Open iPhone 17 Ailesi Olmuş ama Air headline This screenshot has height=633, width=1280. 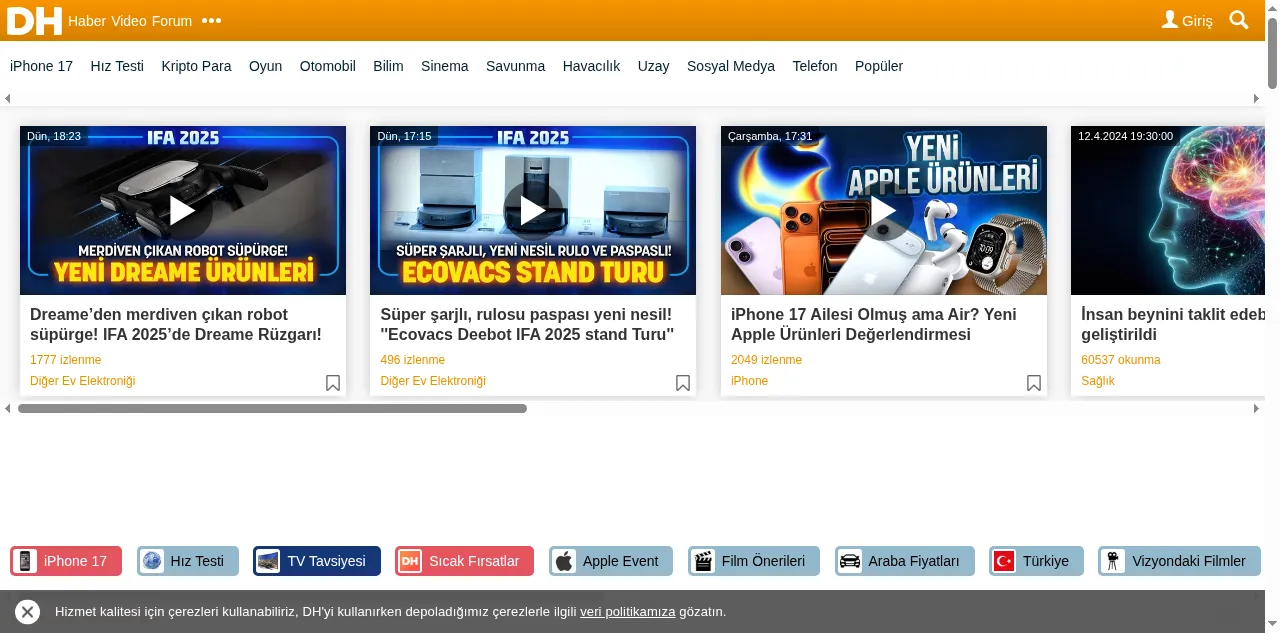874,325
